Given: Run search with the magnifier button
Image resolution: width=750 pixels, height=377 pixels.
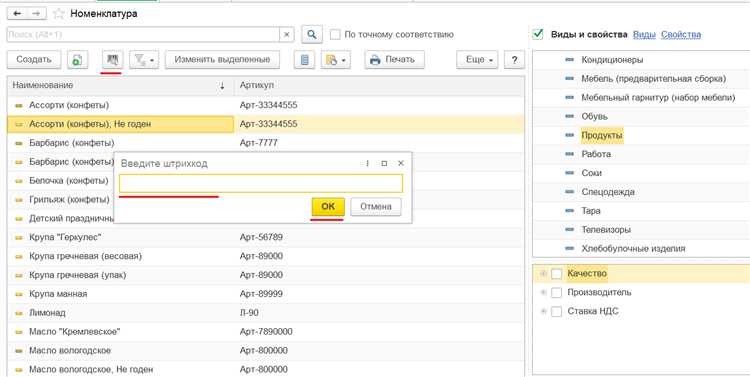Looking at the screenshot, I should [x=312, y=34].
